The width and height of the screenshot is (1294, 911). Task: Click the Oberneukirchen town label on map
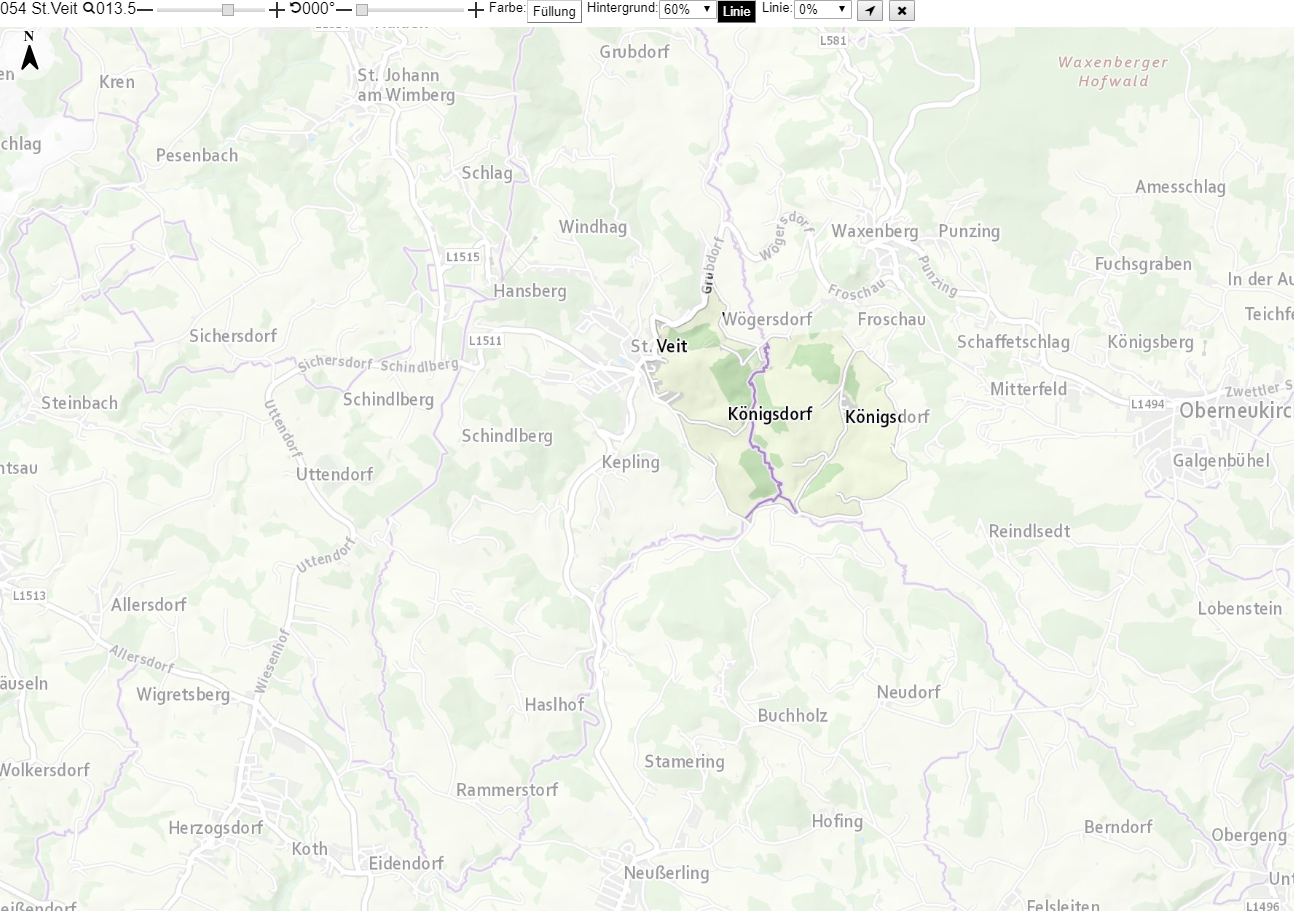1236,411
